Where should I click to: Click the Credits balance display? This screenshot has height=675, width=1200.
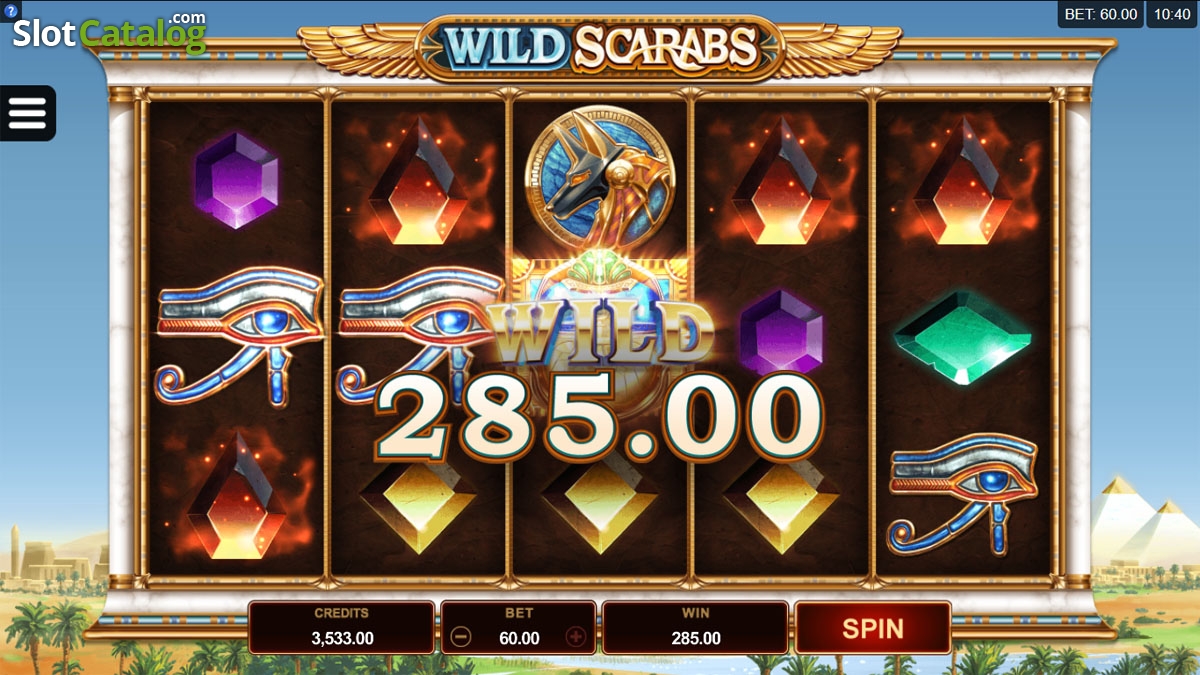[342, 628]
